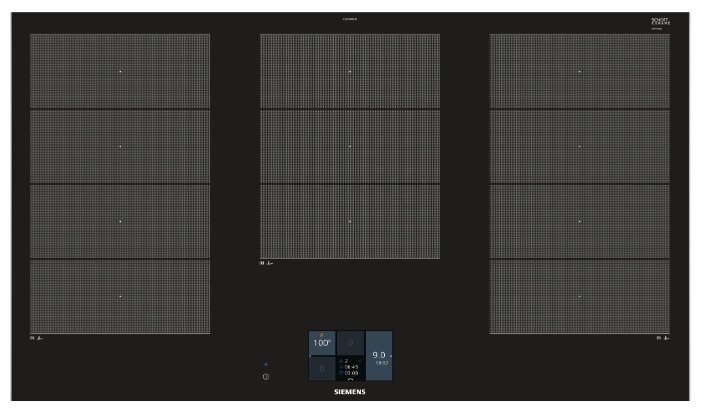Select the bottom segment of left cooking zone
The height and width of the screenshot is (413, 701).
pos(120,296)
